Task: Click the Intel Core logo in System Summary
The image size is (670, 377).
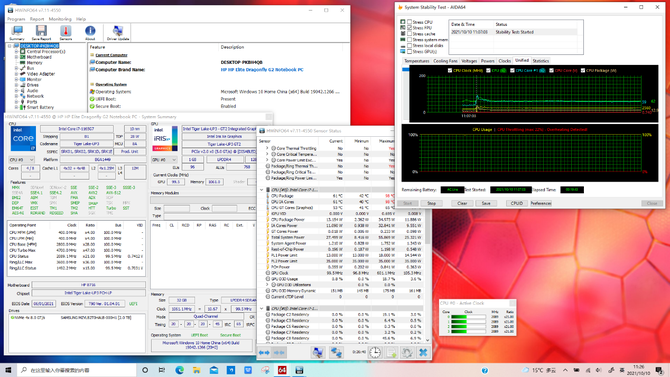Action: pos(23,138)
